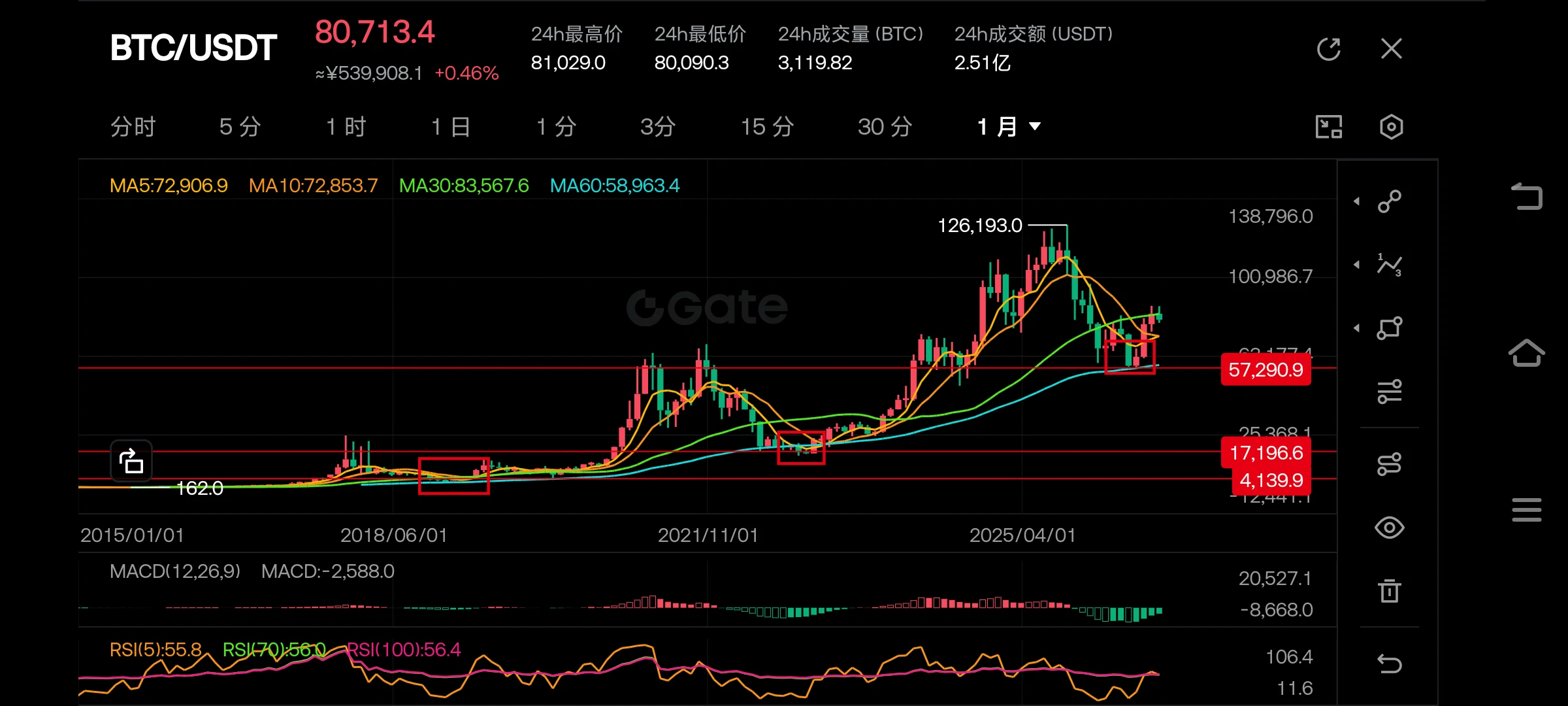
Task: Open the 1月 timeframe dropdown
Action: (x=1009, y=127)
